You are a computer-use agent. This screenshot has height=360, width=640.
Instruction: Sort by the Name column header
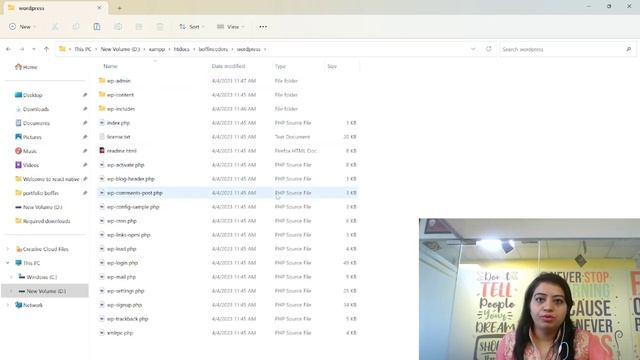point(111,66)
